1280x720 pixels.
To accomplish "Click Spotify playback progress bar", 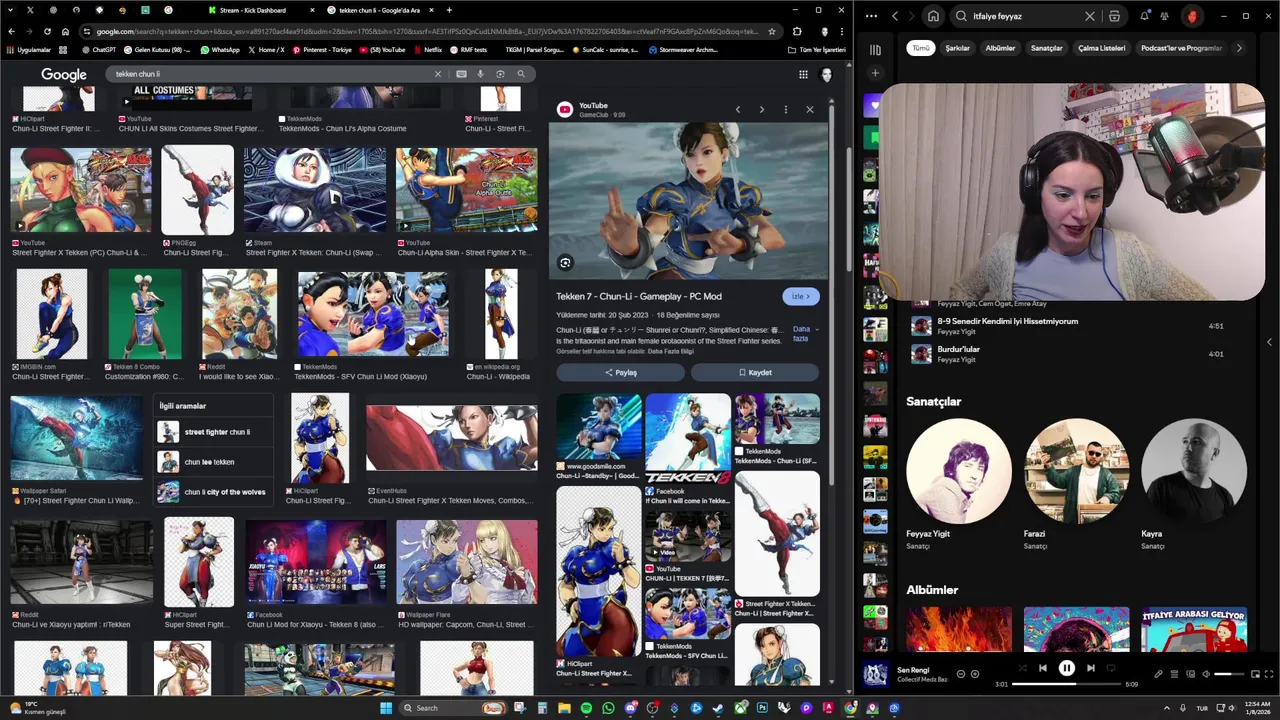I will click(1066, 684).
